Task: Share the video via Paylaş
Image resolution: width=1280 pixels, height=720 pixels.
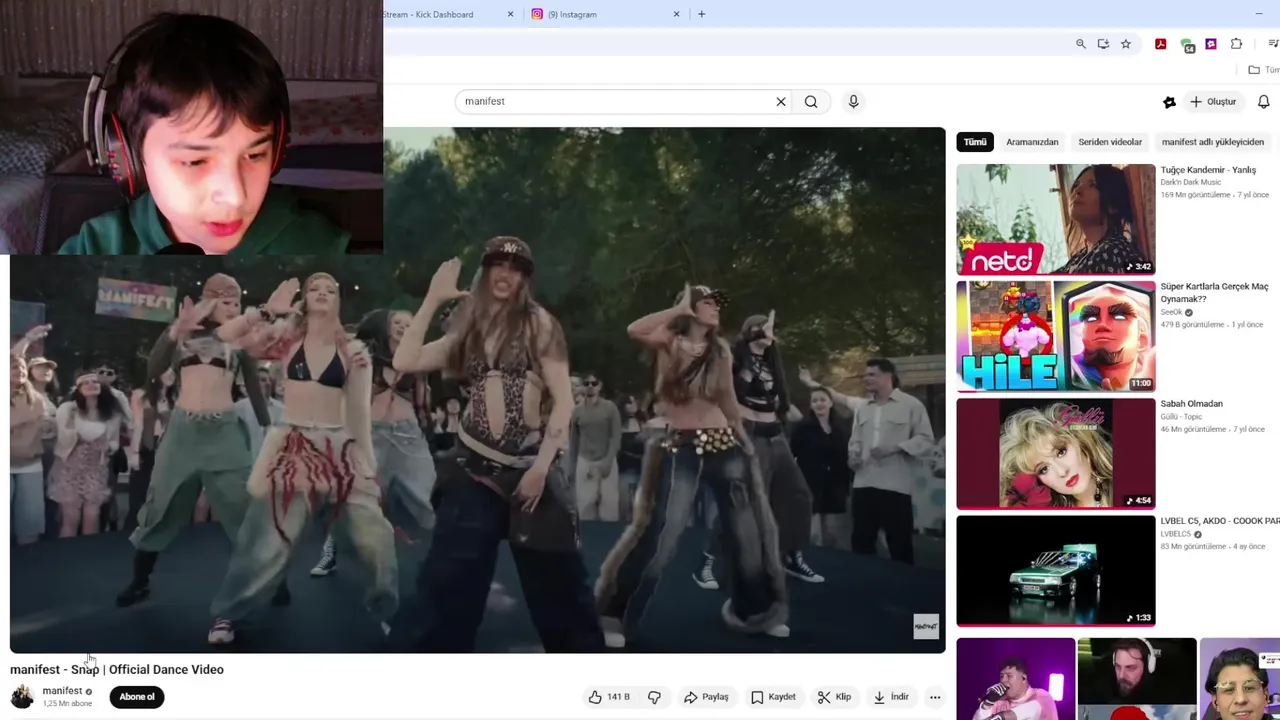Action: 706,697
